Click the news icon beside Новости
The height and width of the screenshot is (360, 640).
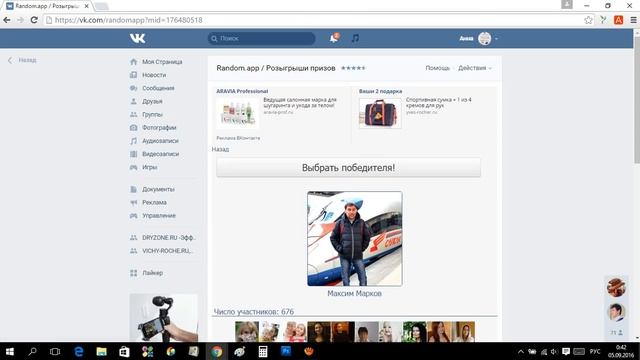[x=133, y=75]
